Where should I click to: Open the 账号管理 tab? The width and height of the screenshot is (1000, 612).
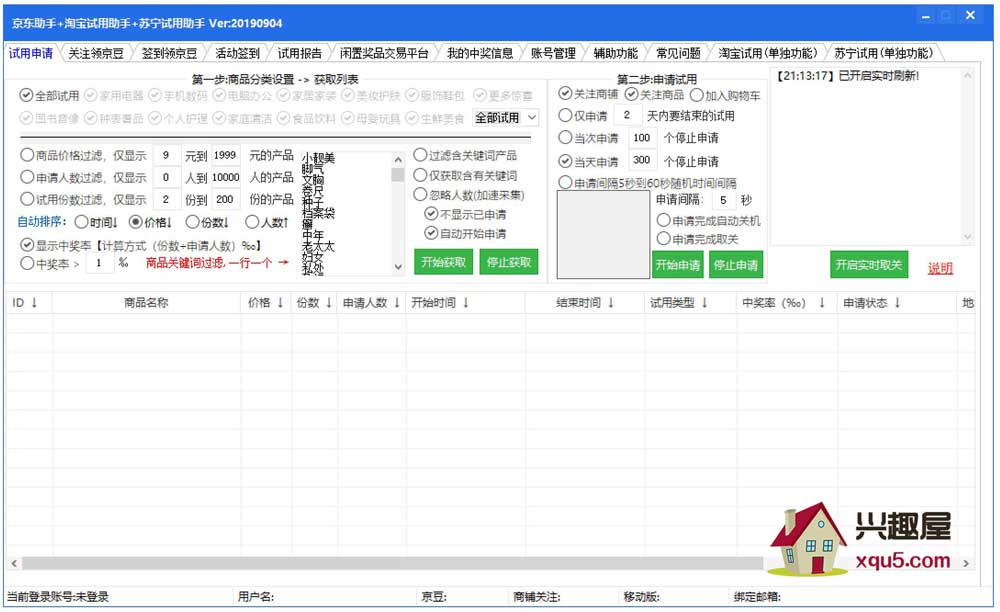pyautogui.click(x=552, y=53)
